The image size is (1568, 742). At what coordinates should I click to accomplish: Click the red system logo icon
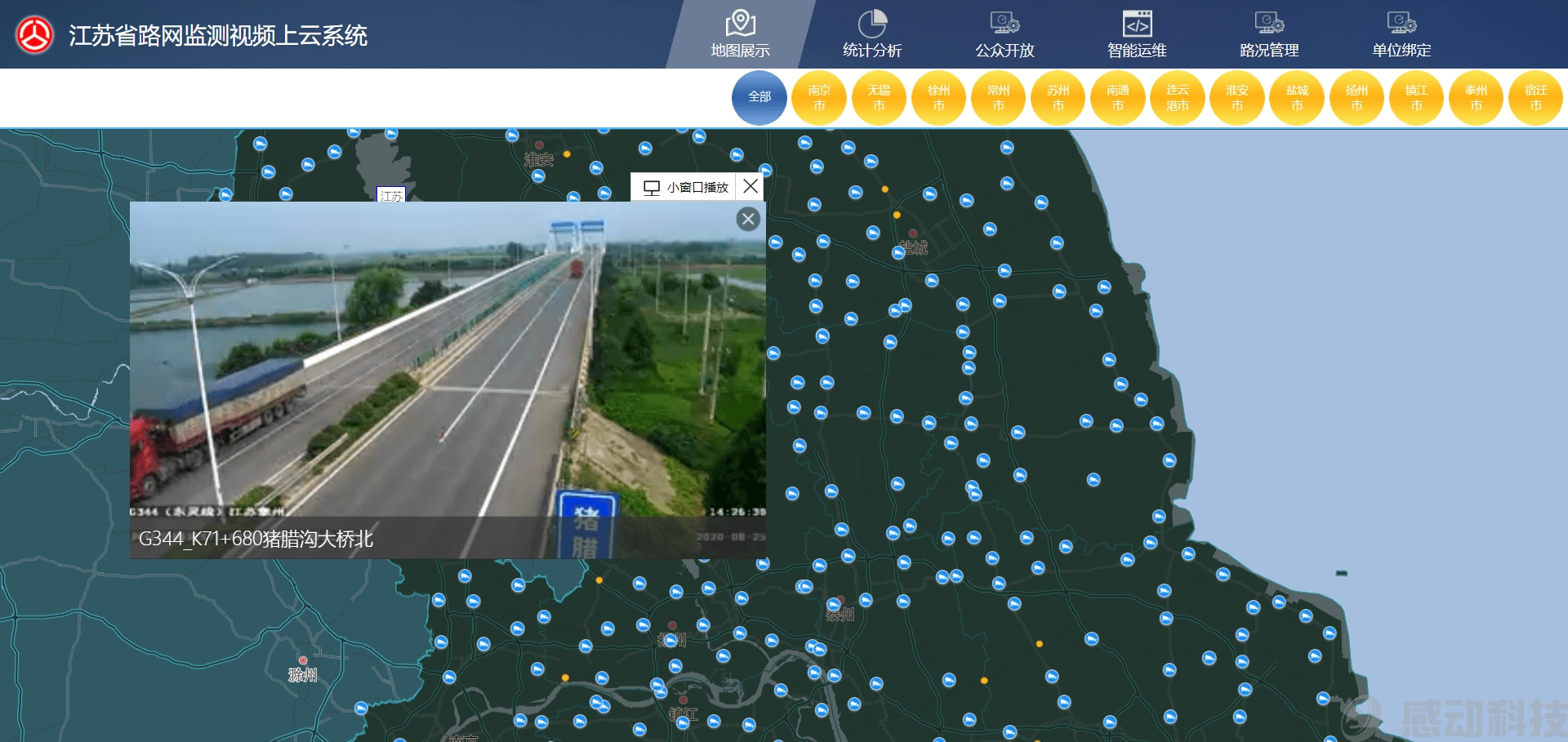34,35
